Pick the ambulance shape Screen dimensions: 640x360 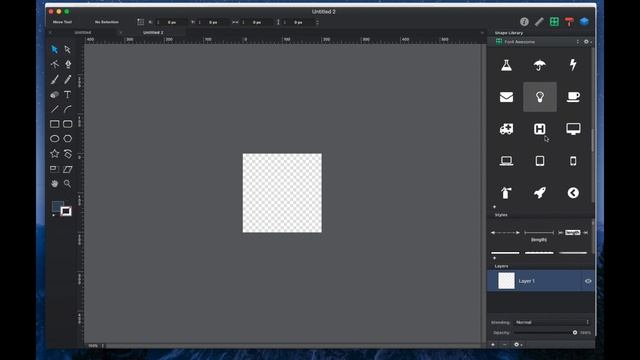point(507,129)
